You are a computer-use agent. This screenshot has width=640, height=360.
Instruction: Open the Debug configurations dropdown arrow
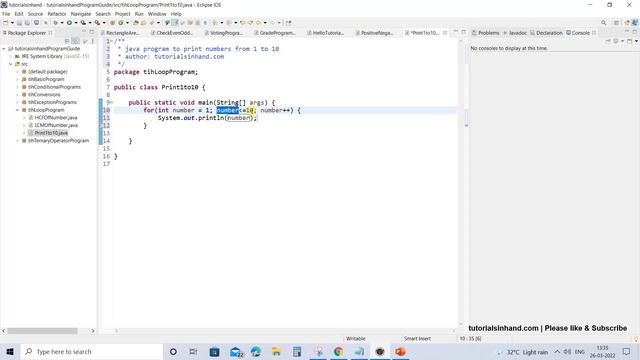(x=62, y=23)
